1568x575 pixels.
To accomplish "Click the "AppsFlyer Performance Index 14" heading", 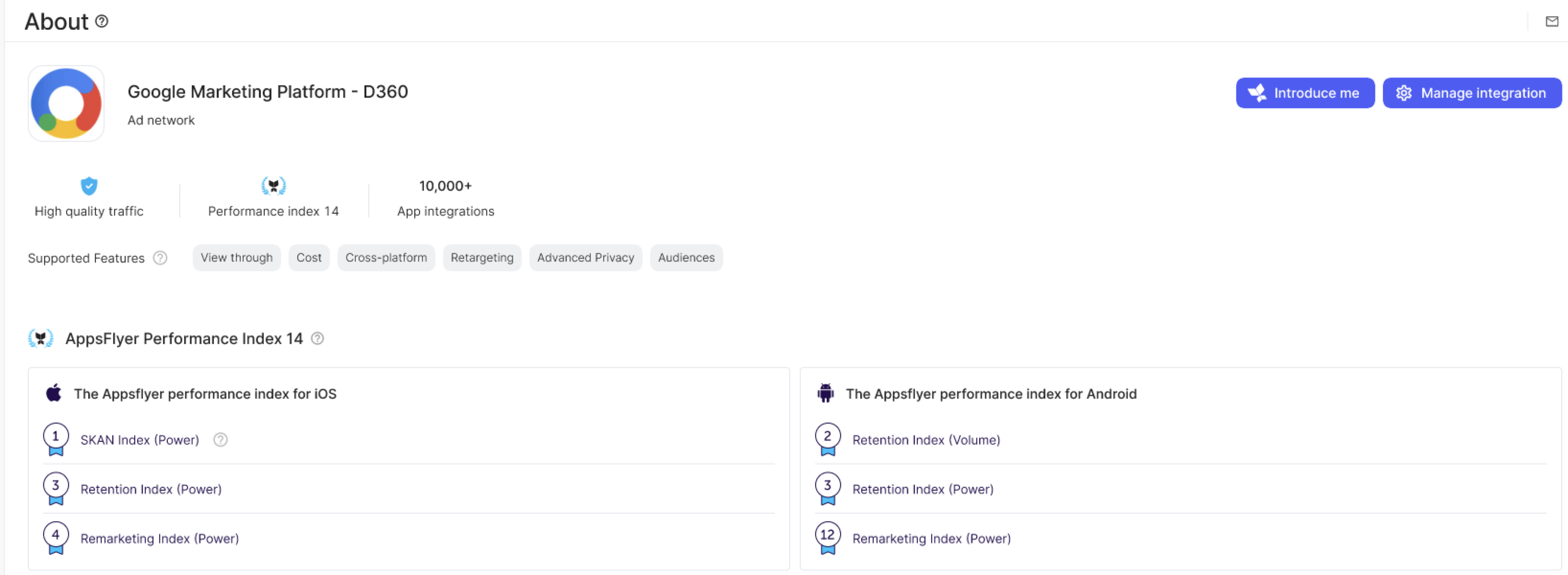I will (184, 338).
